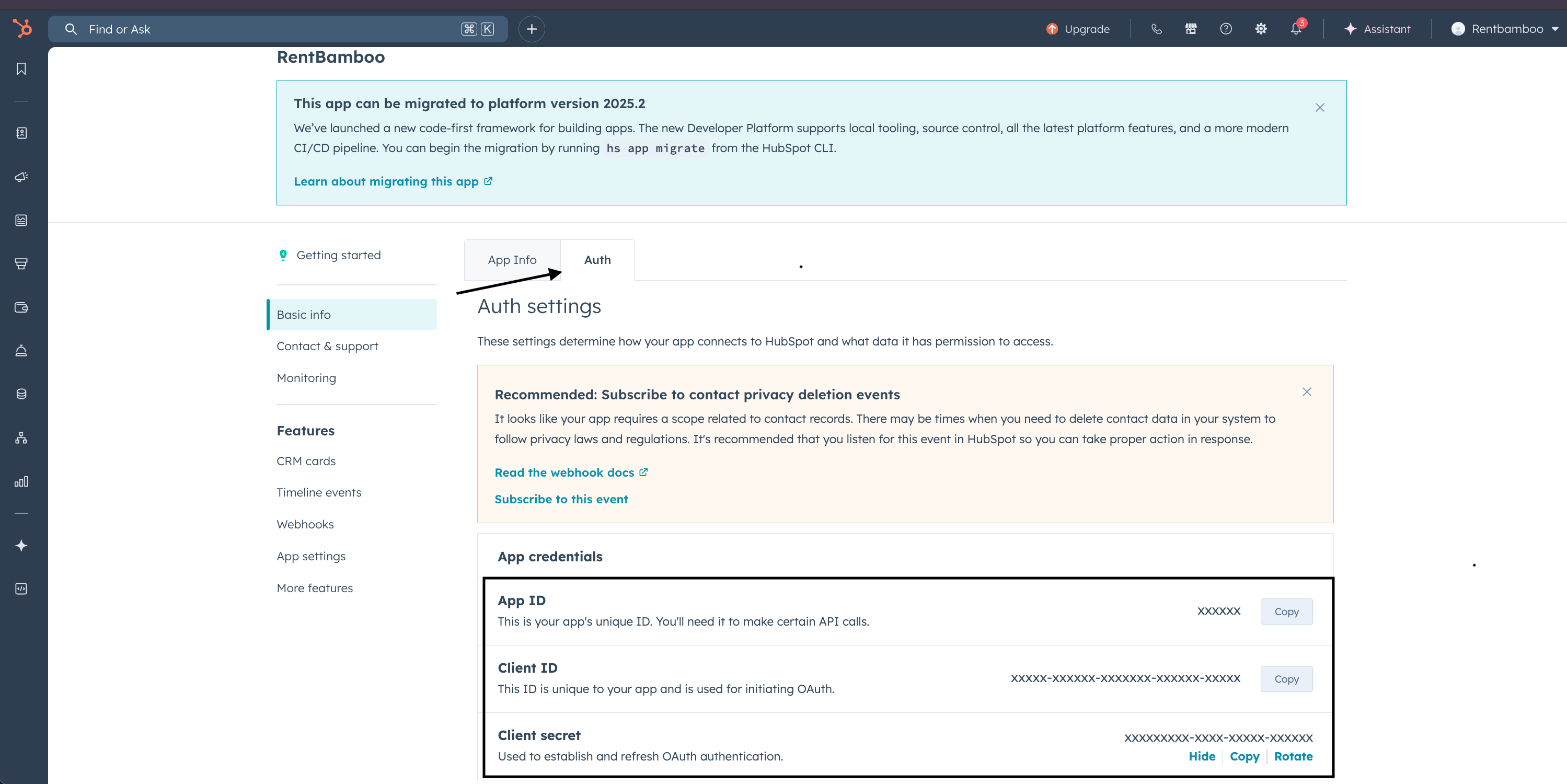The height and width of the screenshot is (784, 1567).
Task: Focus the Find or Ask search field
Action: click(x=278, y=29)
